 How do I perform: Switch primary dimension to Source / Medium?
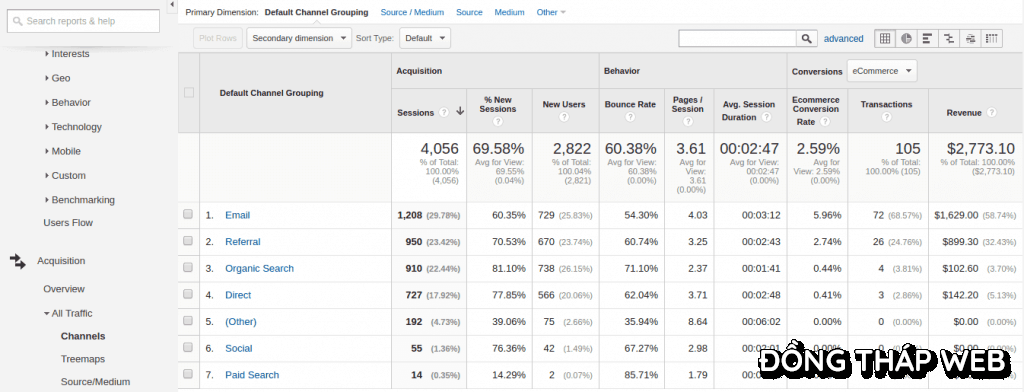[412, 12]
